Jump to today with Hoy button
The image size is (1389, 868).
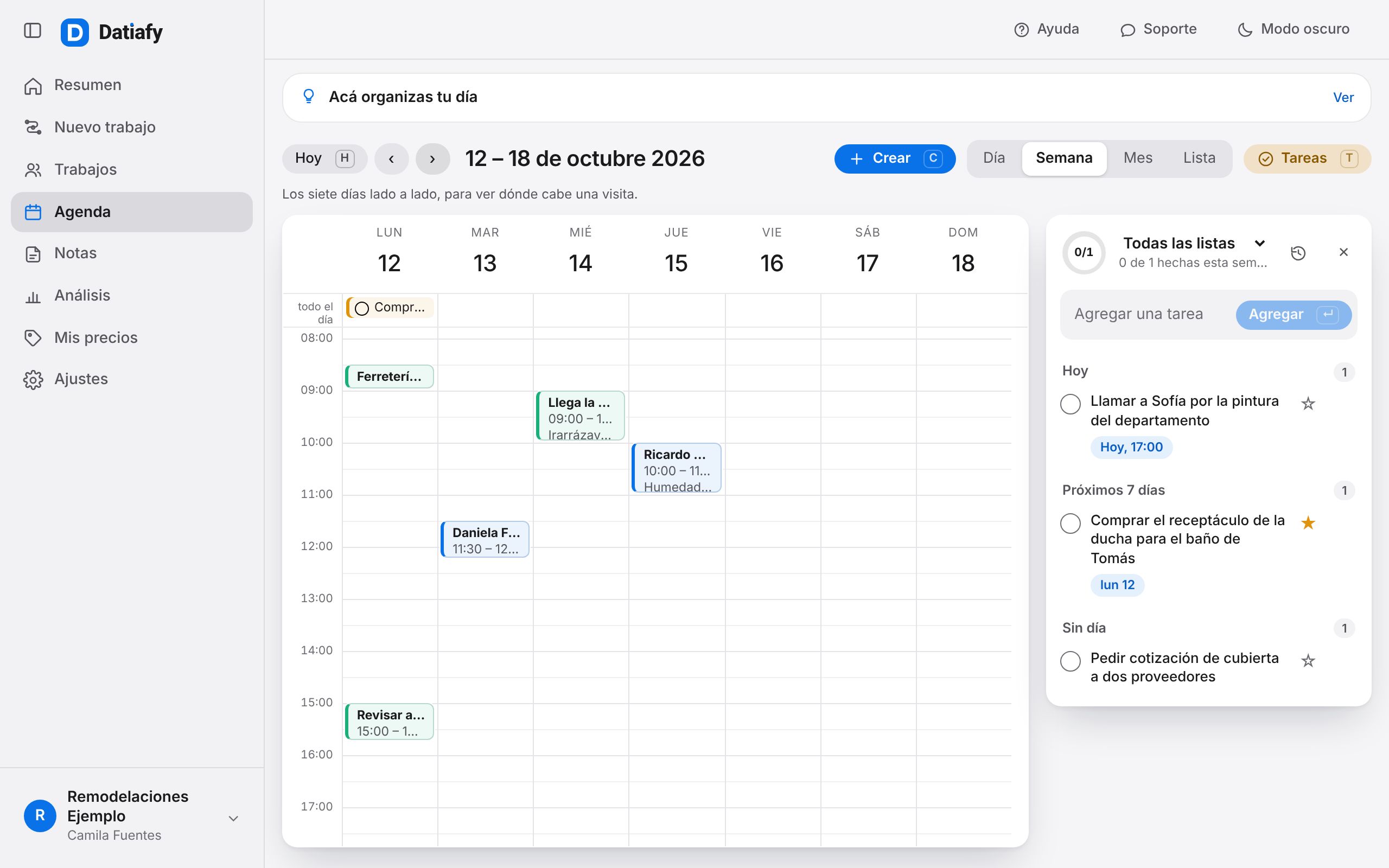tap(324, 159)
